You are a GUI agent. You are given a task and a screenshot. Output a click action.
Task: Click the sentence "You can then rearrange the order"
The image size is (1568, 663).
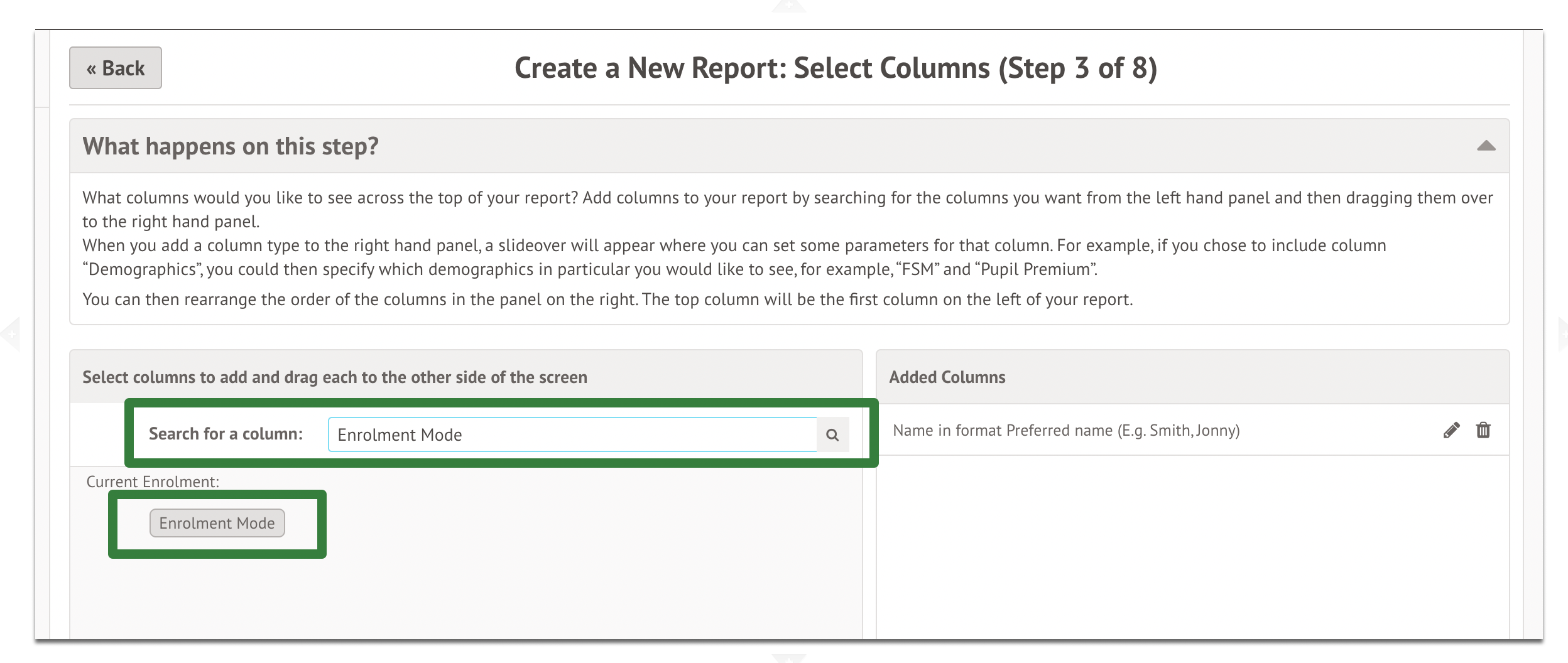tap(607, 299)
